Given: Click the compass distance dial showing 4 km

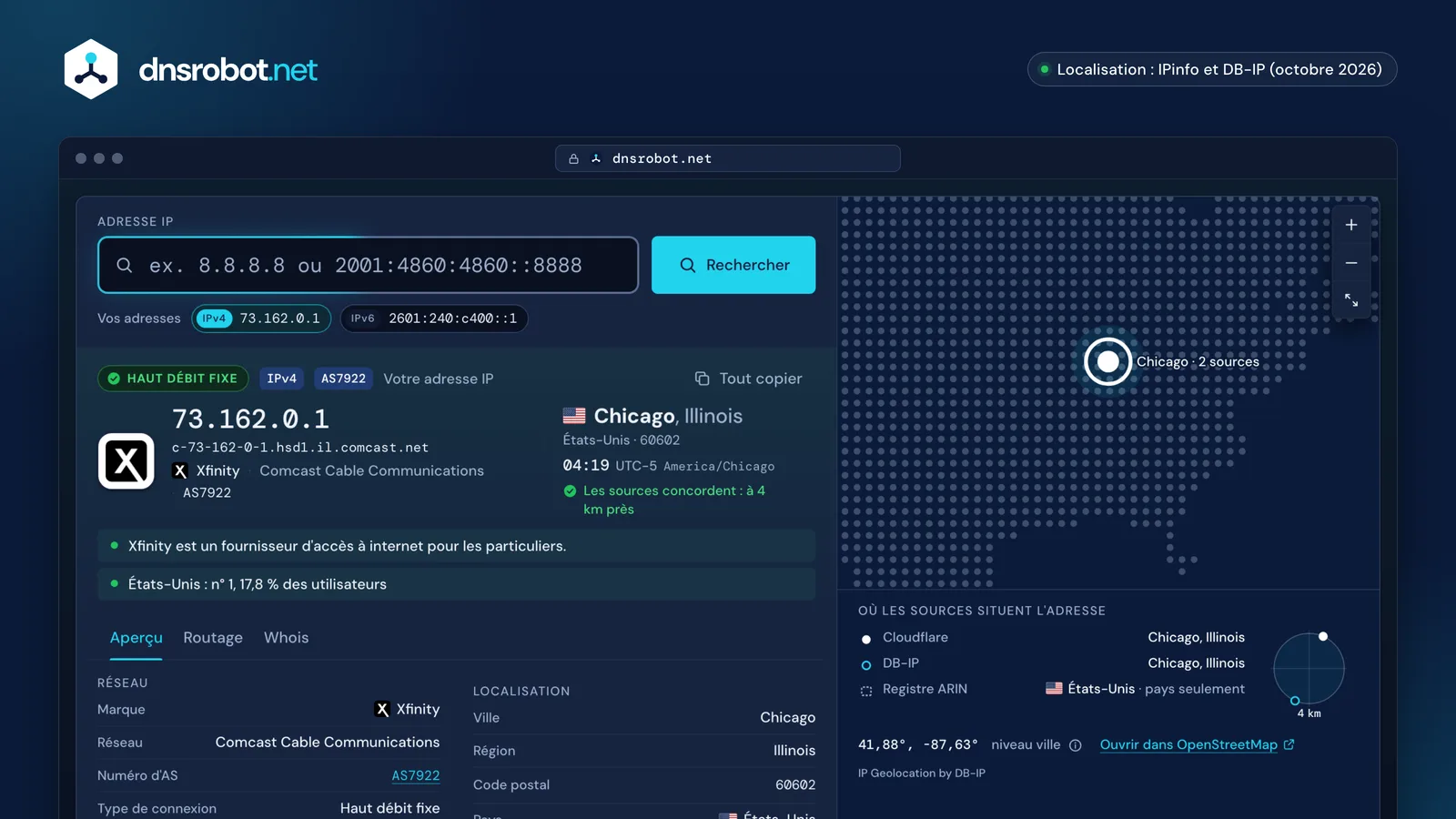Looking at the screenshot, I should [1309, 669].
